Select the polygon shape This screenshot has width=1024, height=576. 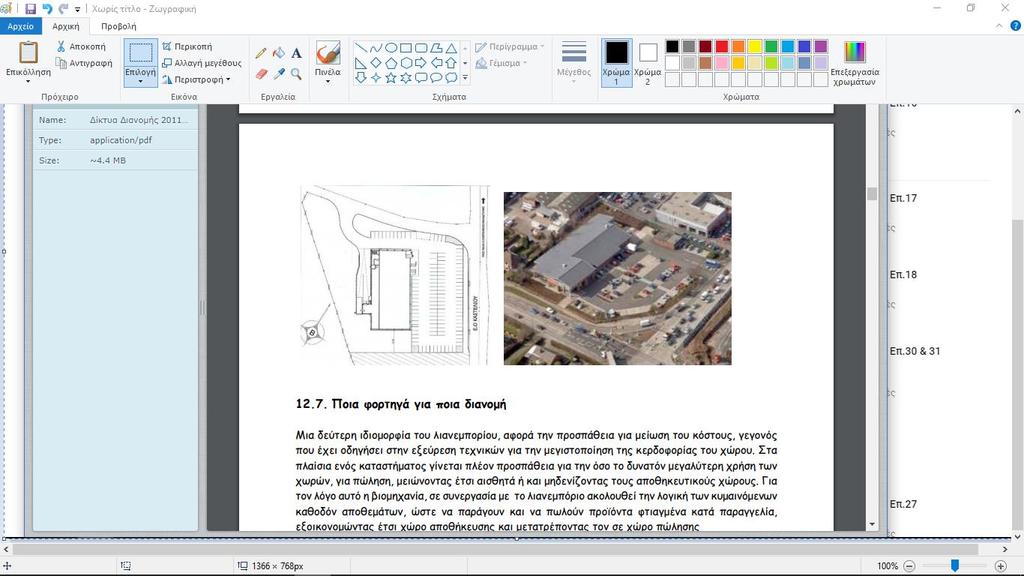click(436, 48)
